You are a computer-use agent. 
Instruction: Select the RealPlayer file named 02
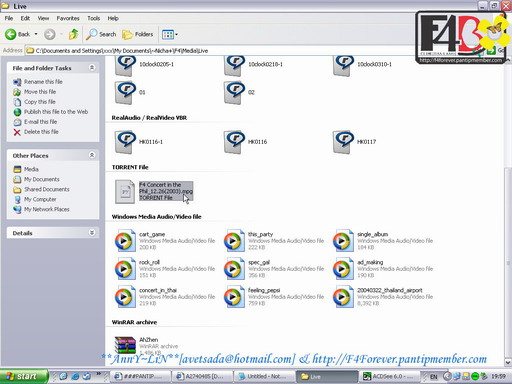[x=234, y=92]
